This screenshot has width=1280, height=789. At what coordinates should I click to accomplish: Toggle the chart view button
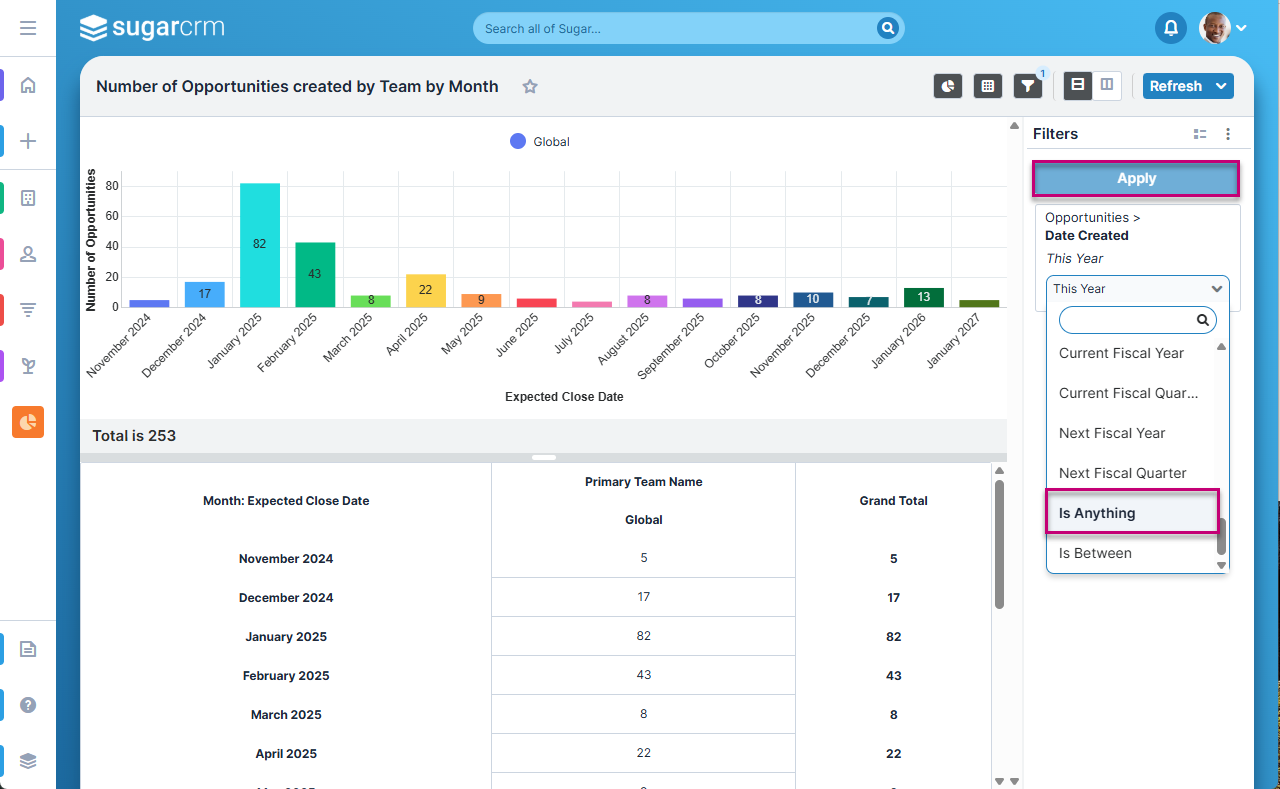[x=948, y=87]
